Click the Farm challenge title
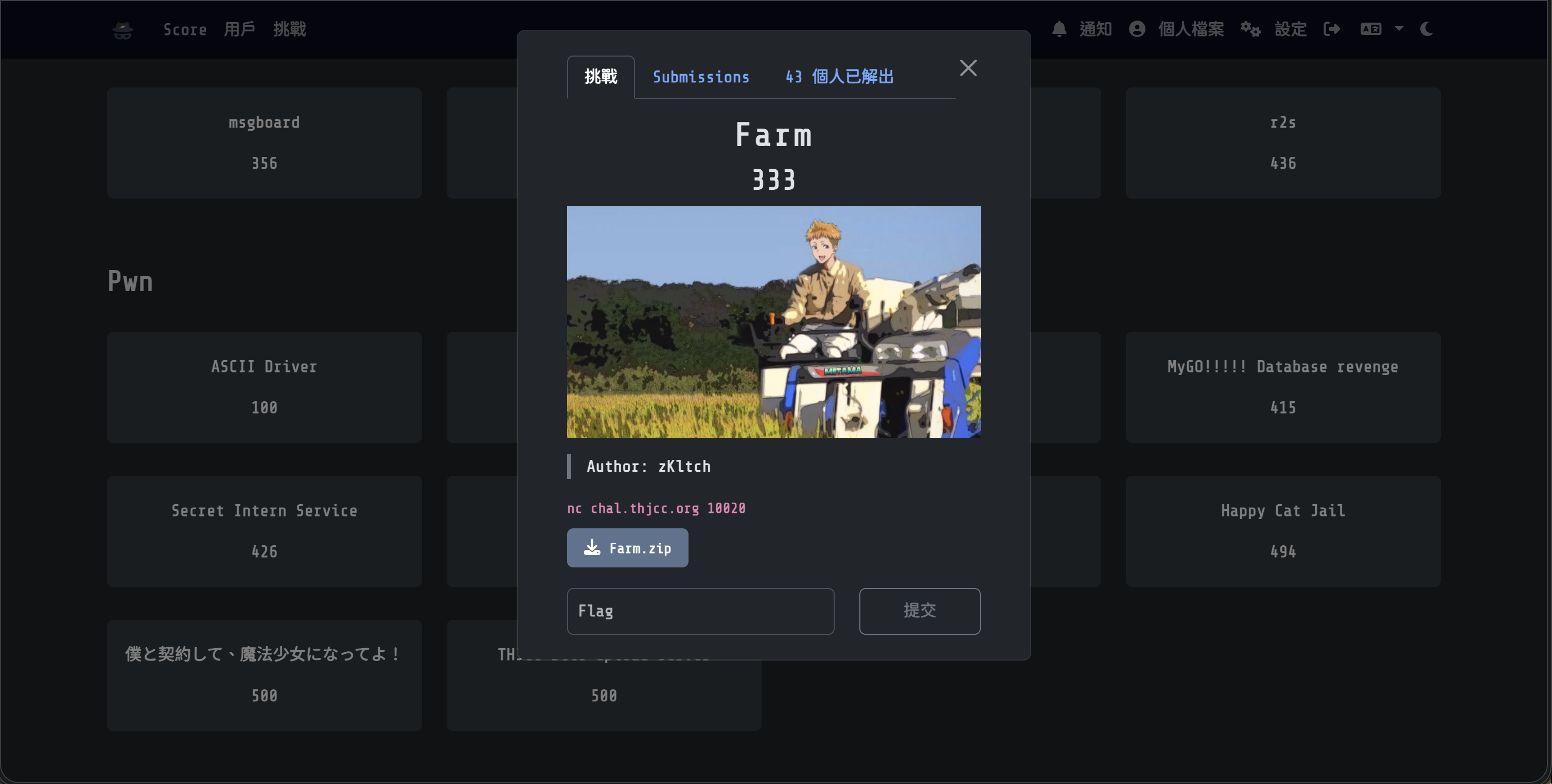The image size is (1552, 784). click(773, 134)
